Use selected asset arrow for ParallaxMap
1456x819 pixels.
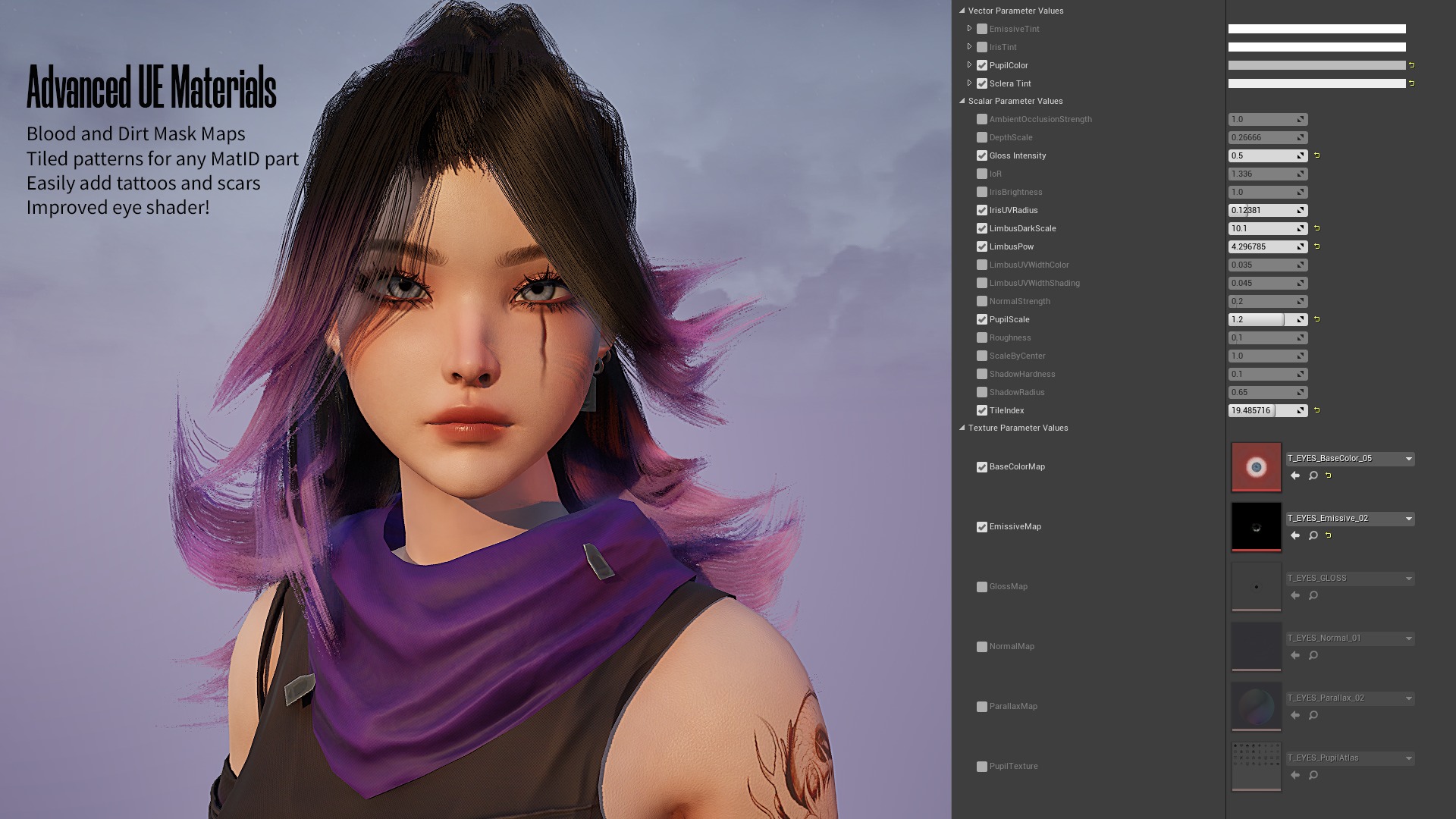(x=1295, y=715)
